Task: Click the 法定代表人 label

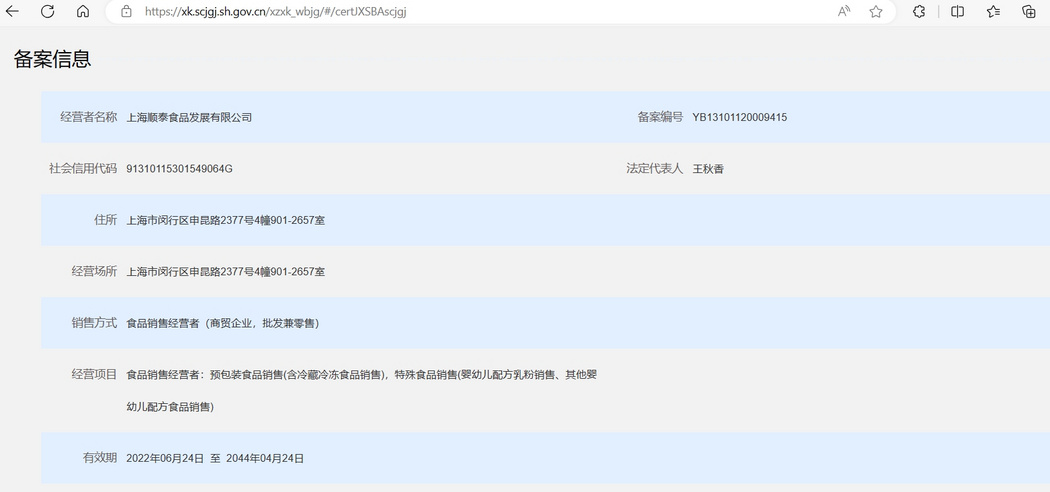Action: [654, 169]
